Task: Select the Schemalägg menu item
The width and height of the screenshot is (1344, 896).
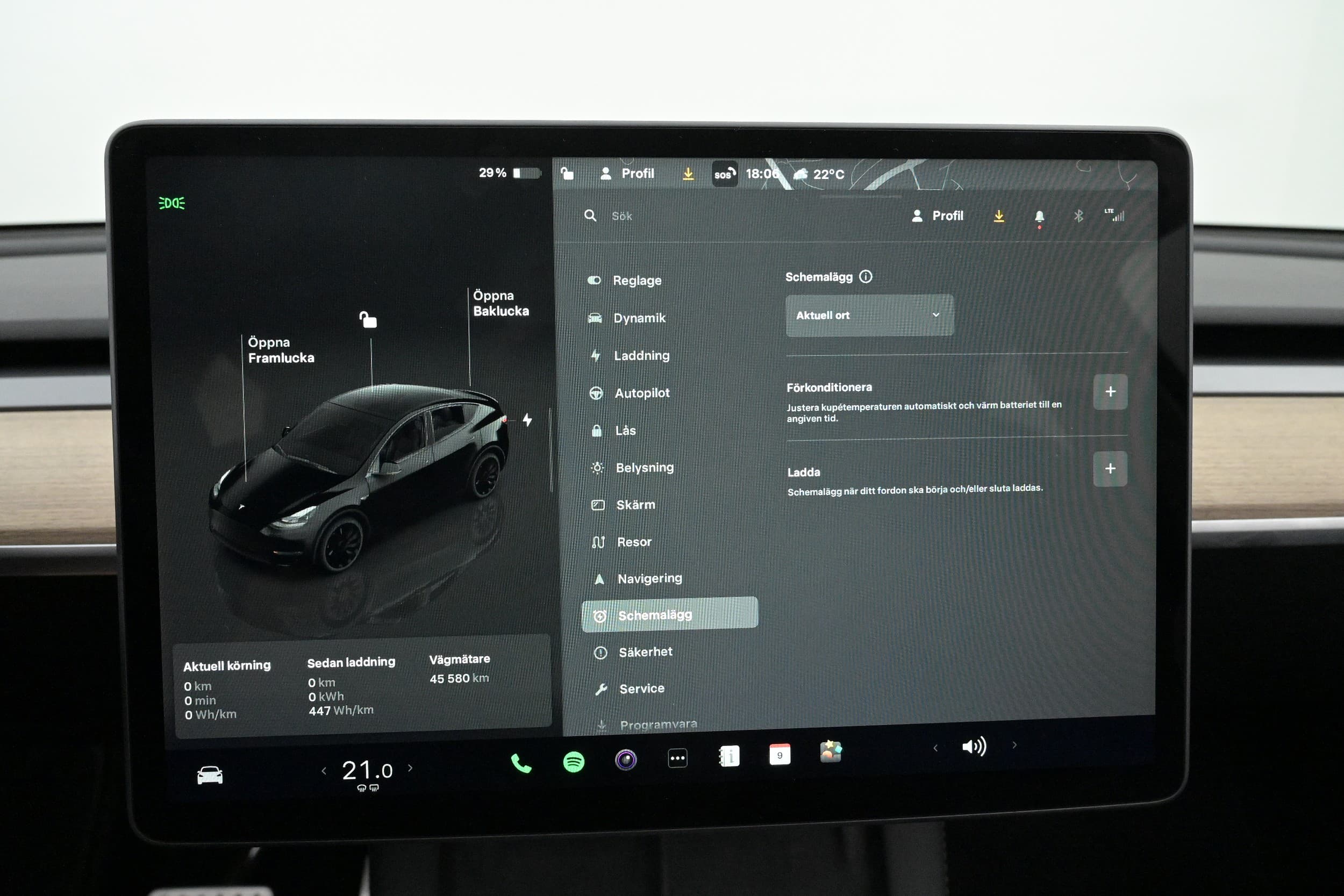Action: (670, 615)
